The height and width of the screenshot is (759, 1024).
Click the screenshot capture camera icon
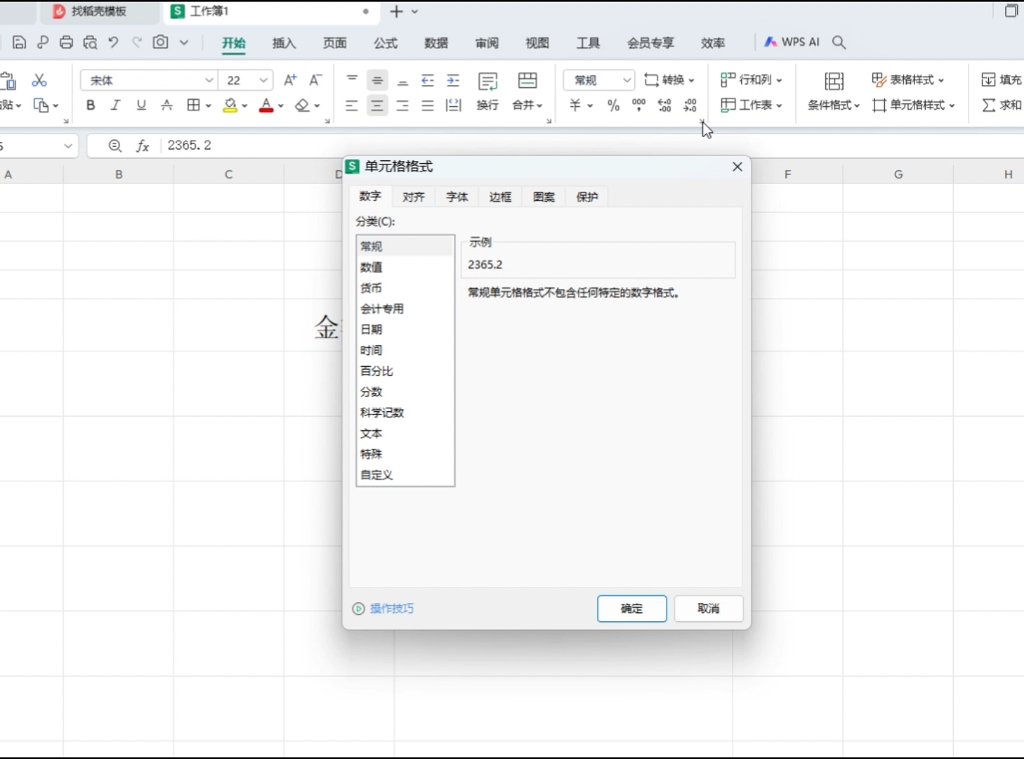[160, 43]
